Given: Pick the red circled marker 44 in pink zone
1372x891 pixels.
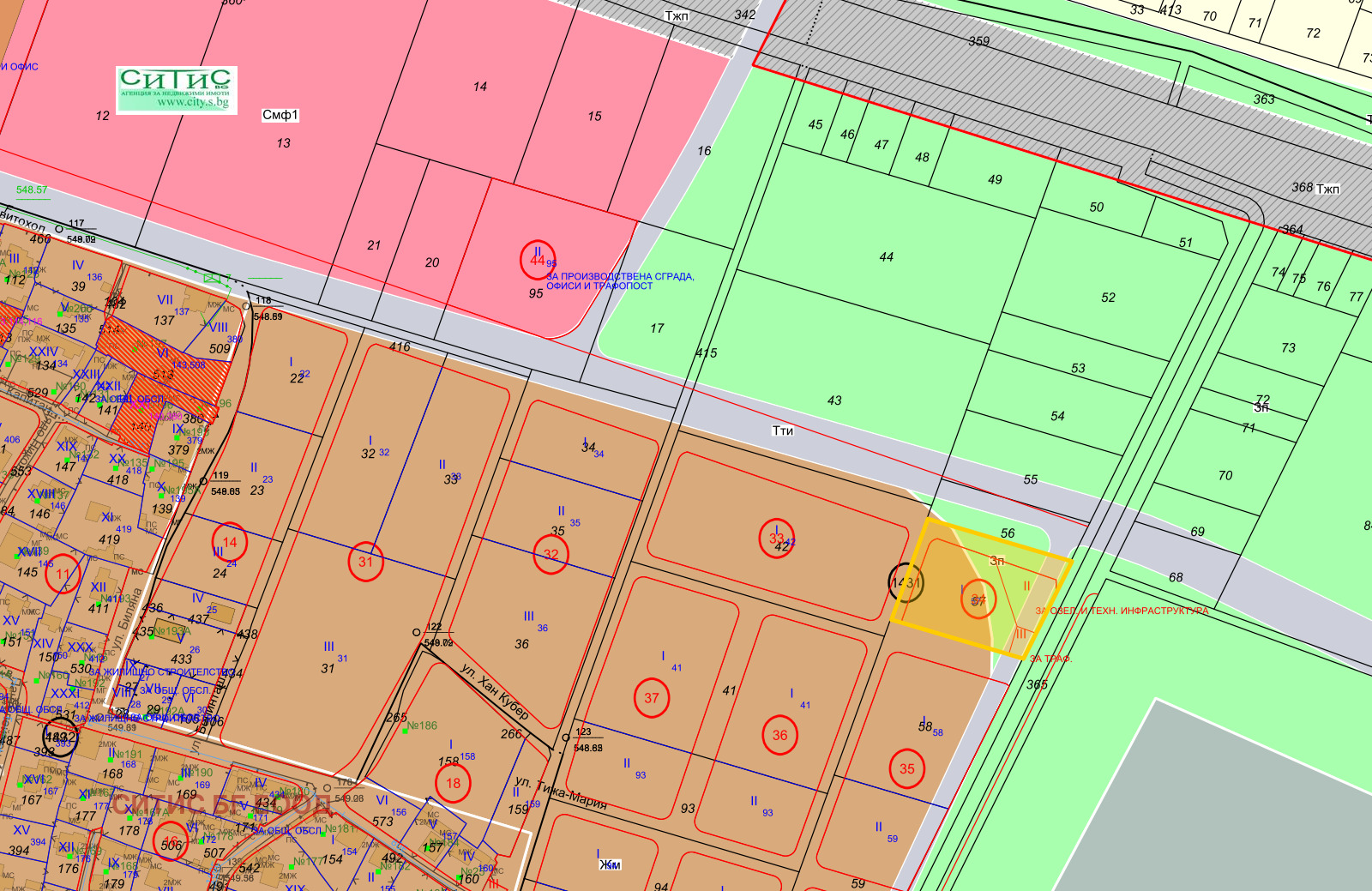Looking at the screenshot, I should click(538, 260).
